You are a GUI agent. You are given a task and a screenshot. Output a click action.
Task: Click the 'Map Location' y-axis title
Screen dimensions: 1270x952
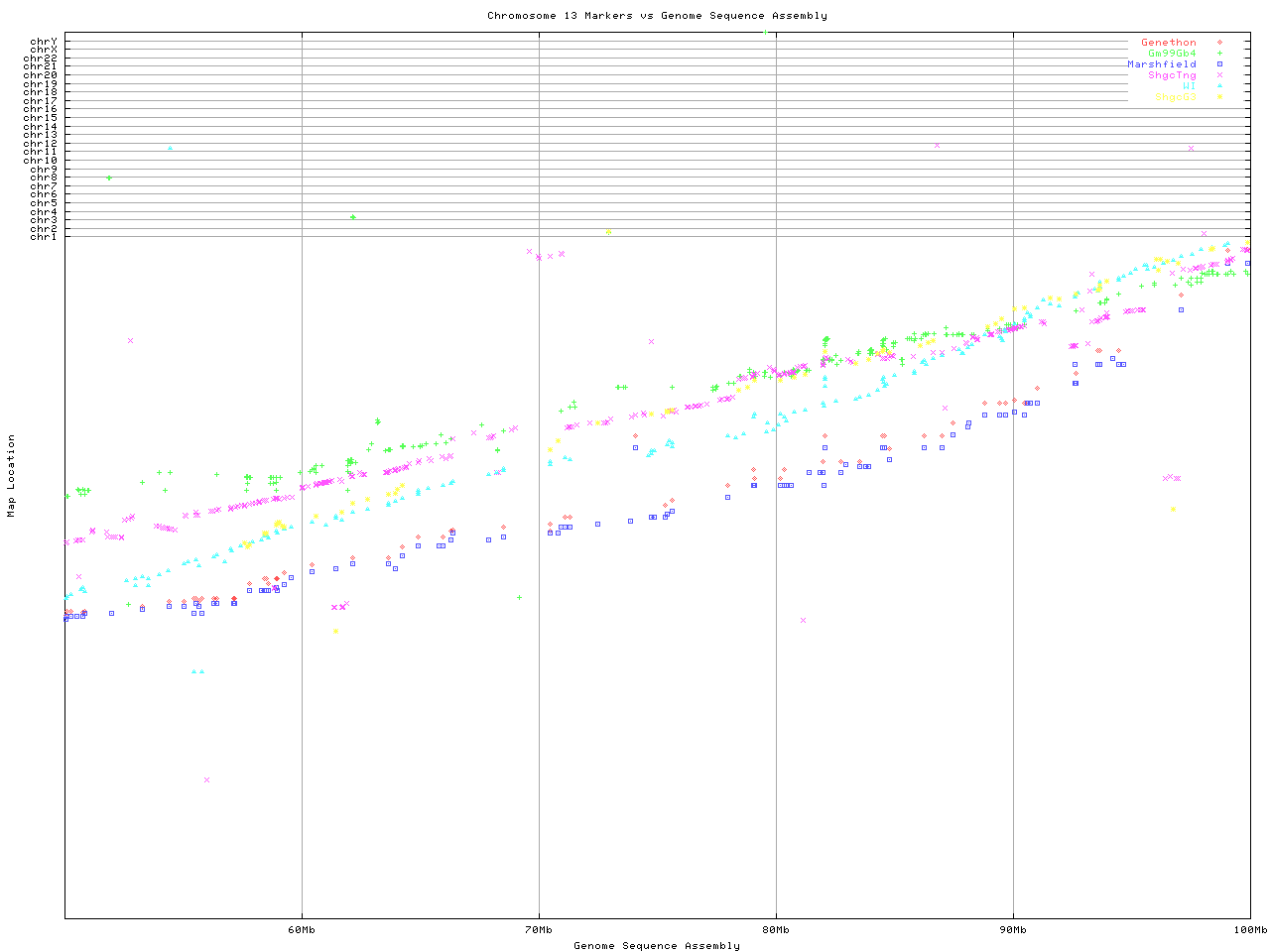coord(12,476)
